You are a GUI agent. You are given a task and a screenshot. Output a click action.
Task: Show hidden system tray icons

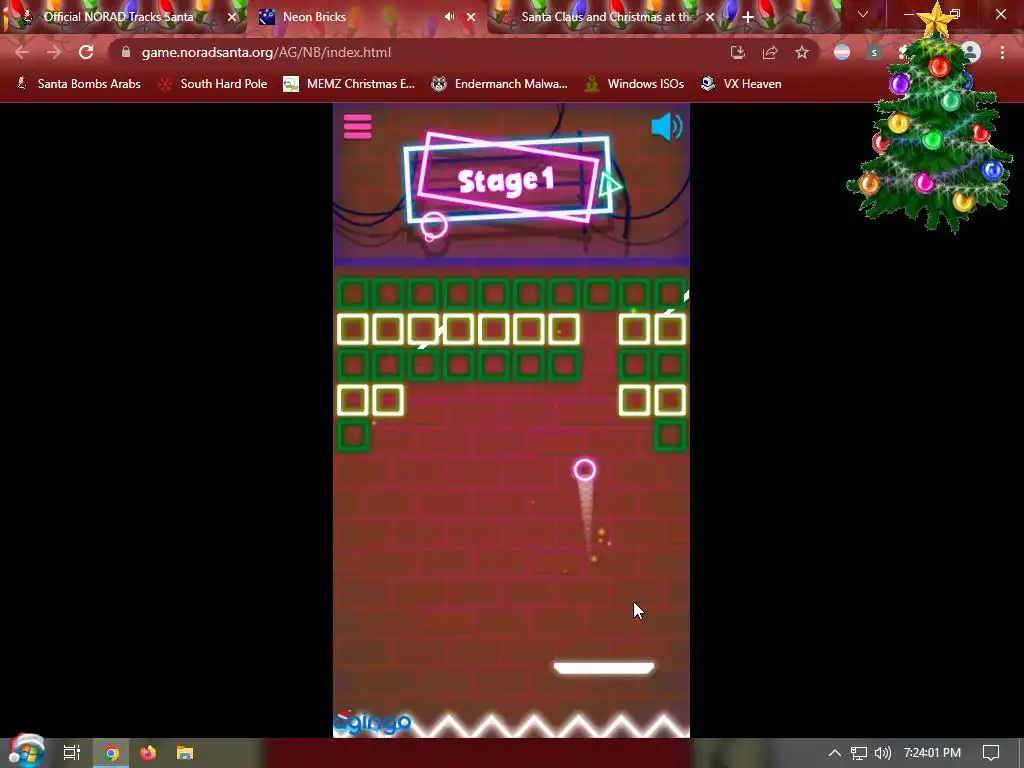[835, 753]
